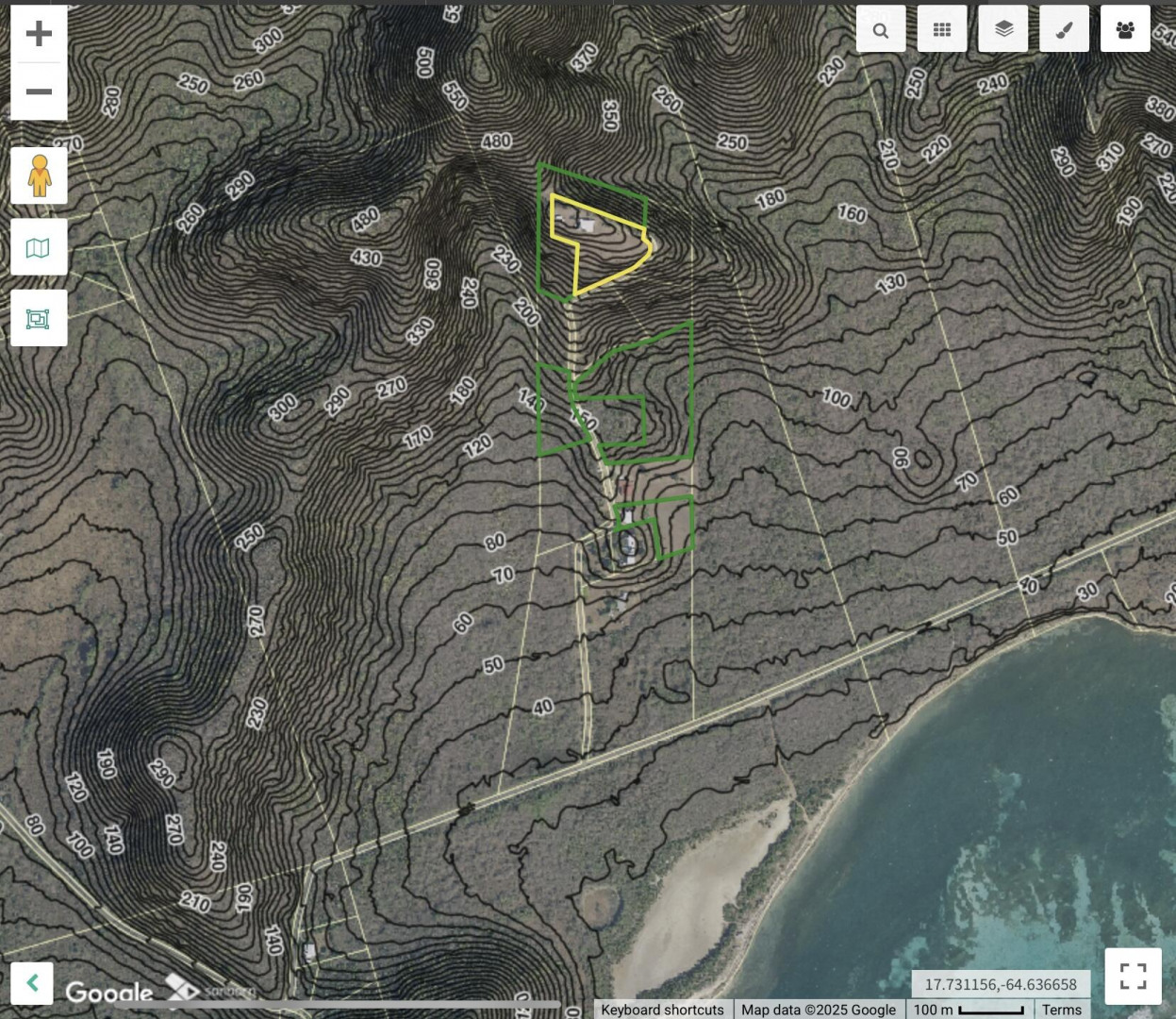Open the grid apps icon
Image resolution: width=1176 pixels, height=1019 pixels.
[941, 29]
